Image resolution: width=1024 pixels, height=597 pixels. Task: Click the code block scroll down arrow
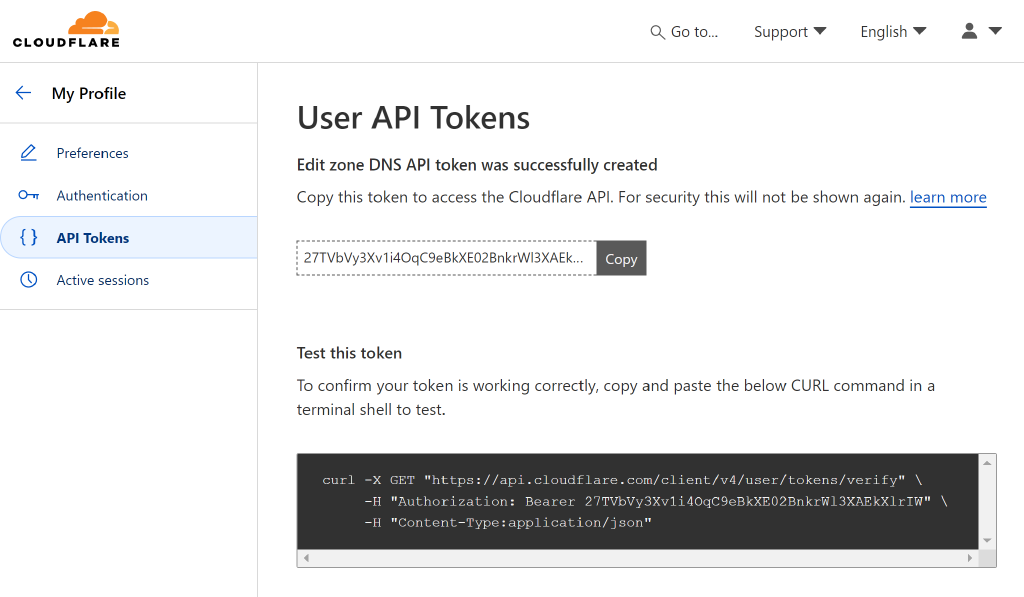(987, 541)
